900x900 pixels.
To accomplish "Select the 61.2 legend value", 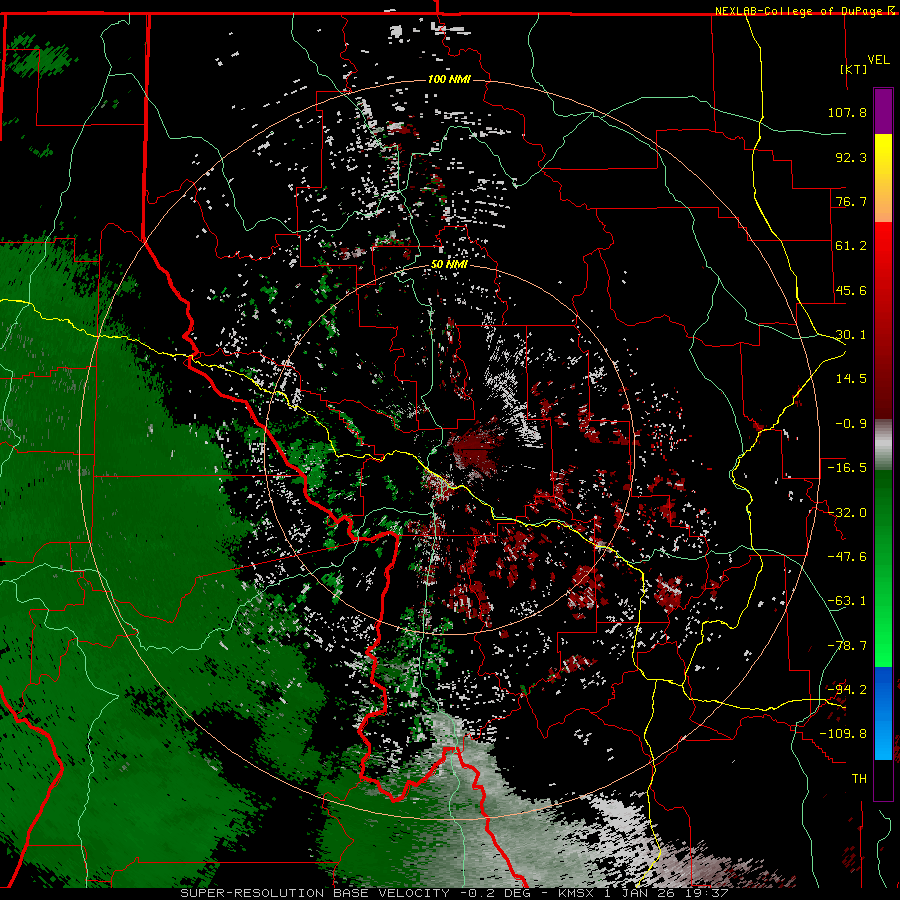I will pyautogui.click(x=851, y=246).
